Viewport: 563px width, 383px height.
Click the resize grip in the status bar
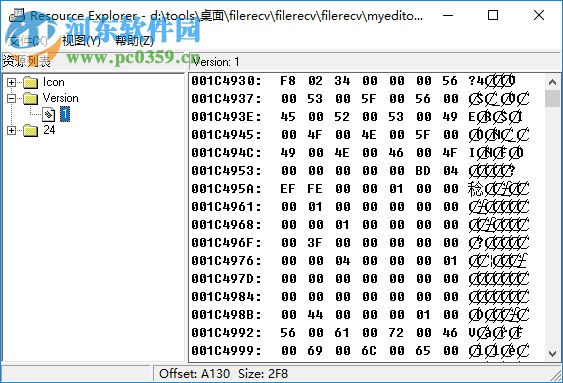point(556,376)
